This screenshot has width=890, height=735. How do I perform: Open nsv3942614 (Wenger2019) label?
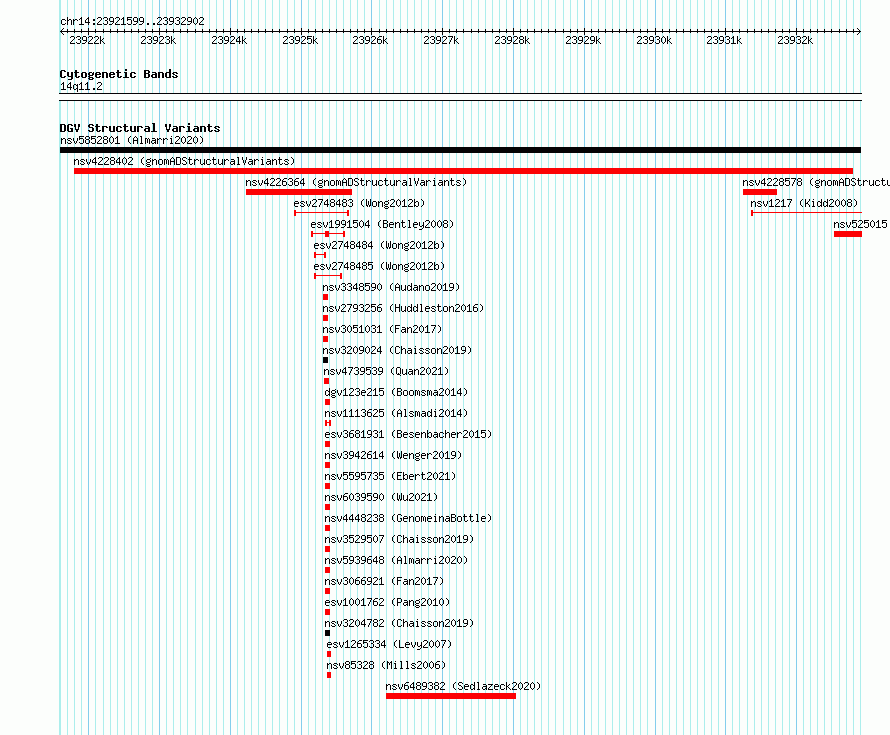[393, 455]
